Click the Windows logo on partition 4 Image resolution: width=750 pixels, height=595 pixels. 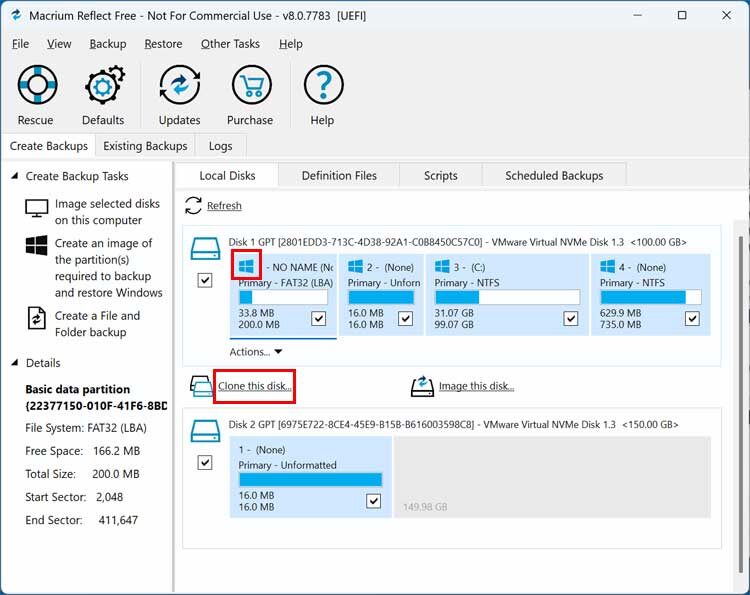(x=607, y=266)
